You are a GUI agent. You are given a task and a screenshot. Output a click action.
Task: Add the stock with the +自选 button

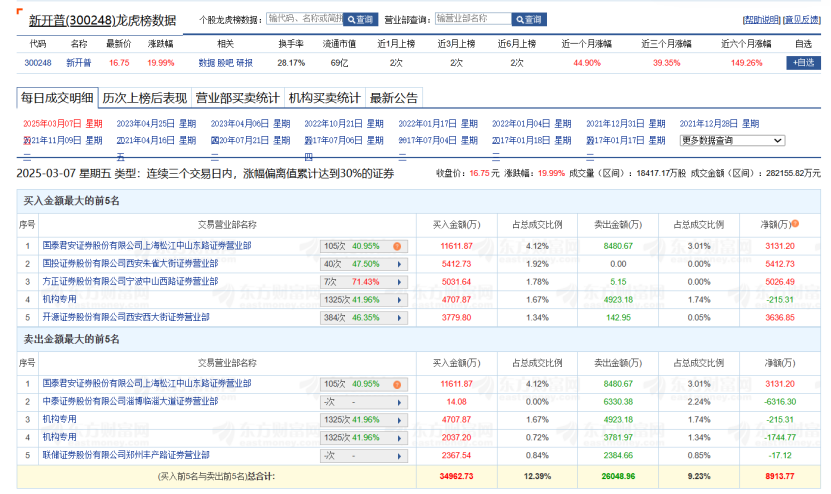coord(803,62)
